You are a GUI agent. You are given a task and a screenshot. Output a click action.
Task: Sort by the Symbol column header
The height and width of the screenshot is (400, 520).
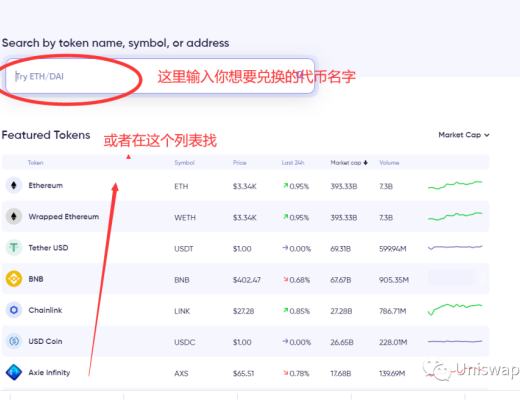[184, 163]
